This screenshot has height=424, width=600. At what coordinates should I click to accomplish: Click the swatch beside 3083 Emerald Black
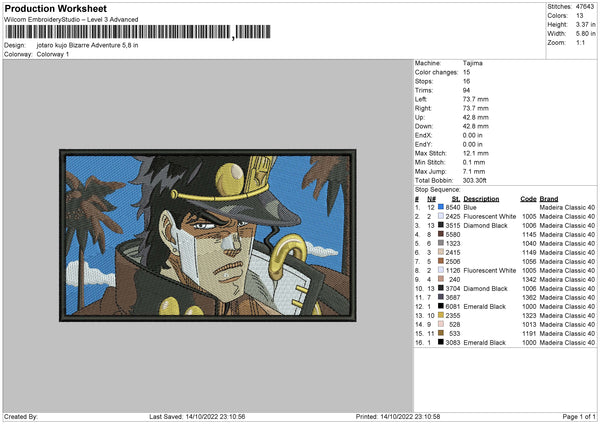[441, 342]
